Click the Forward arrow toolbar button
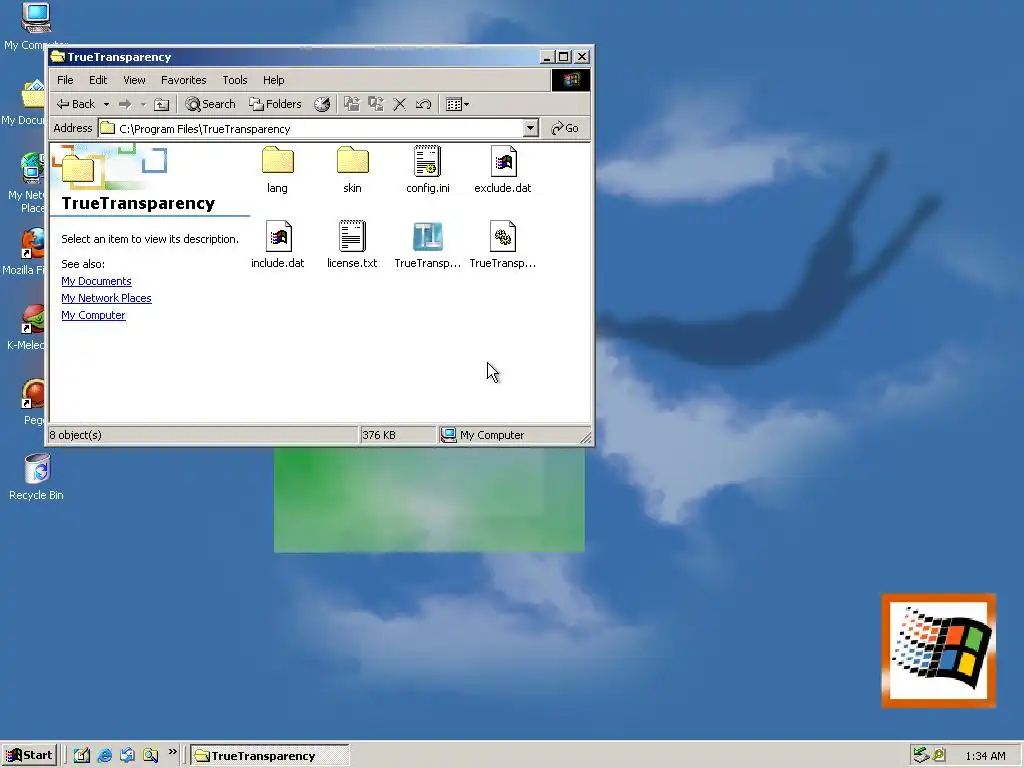This screenshot has width=1024, height=768. coord(125,104)
